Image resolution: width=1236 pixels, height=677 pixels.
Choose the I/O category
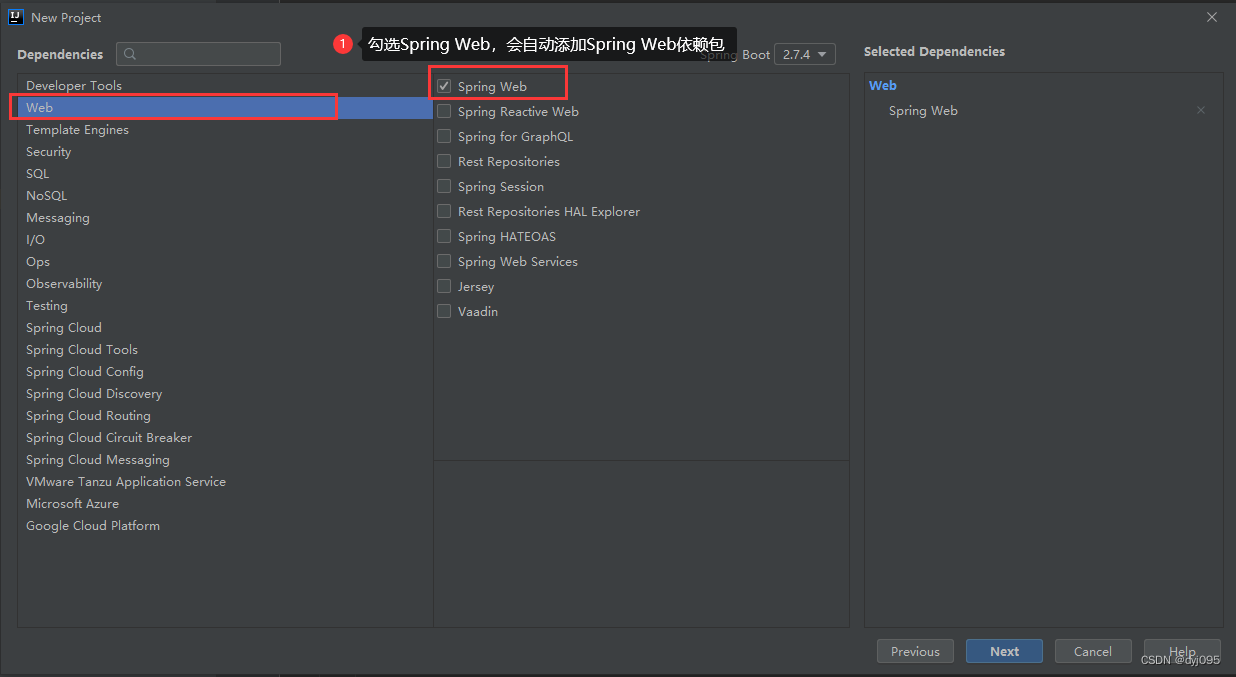point(225,240)
